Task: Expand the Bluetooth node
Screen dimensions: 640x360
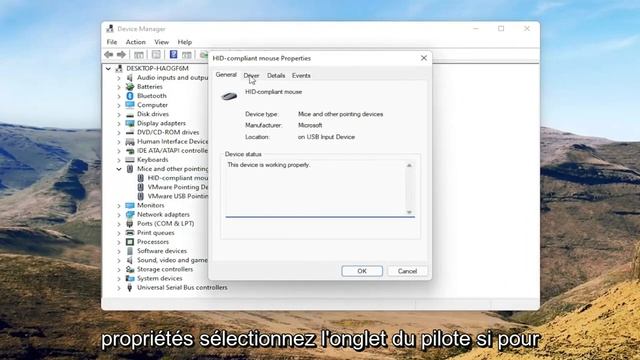Action: click(119, 96)
